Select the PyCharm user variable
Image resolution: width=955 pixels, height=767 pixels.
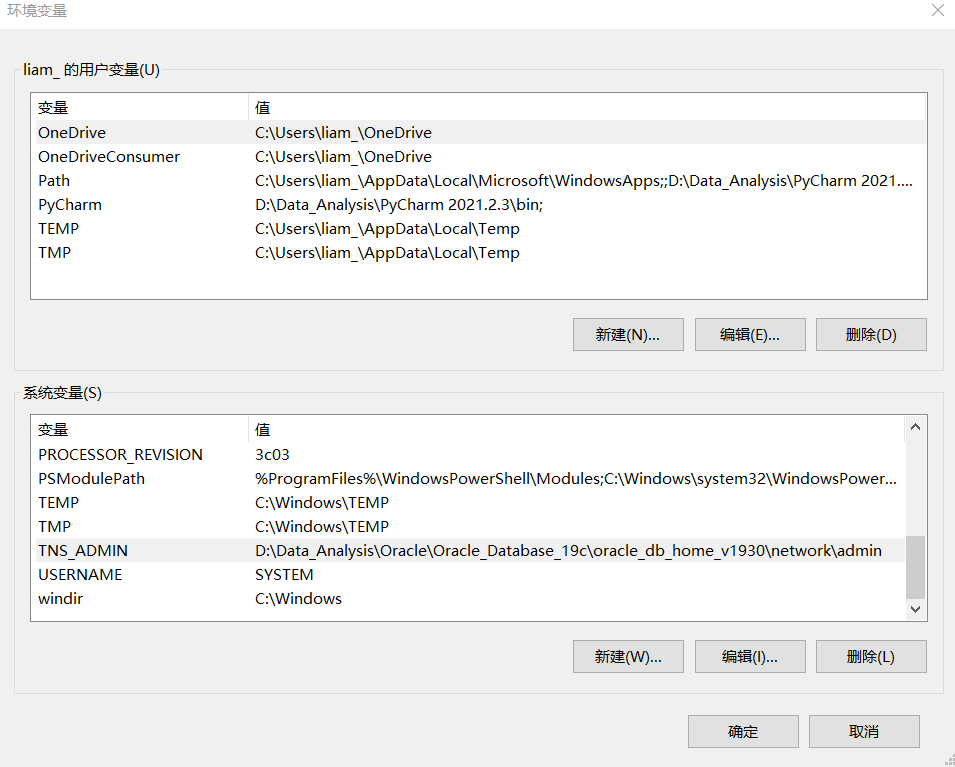[x=481, y=205]
